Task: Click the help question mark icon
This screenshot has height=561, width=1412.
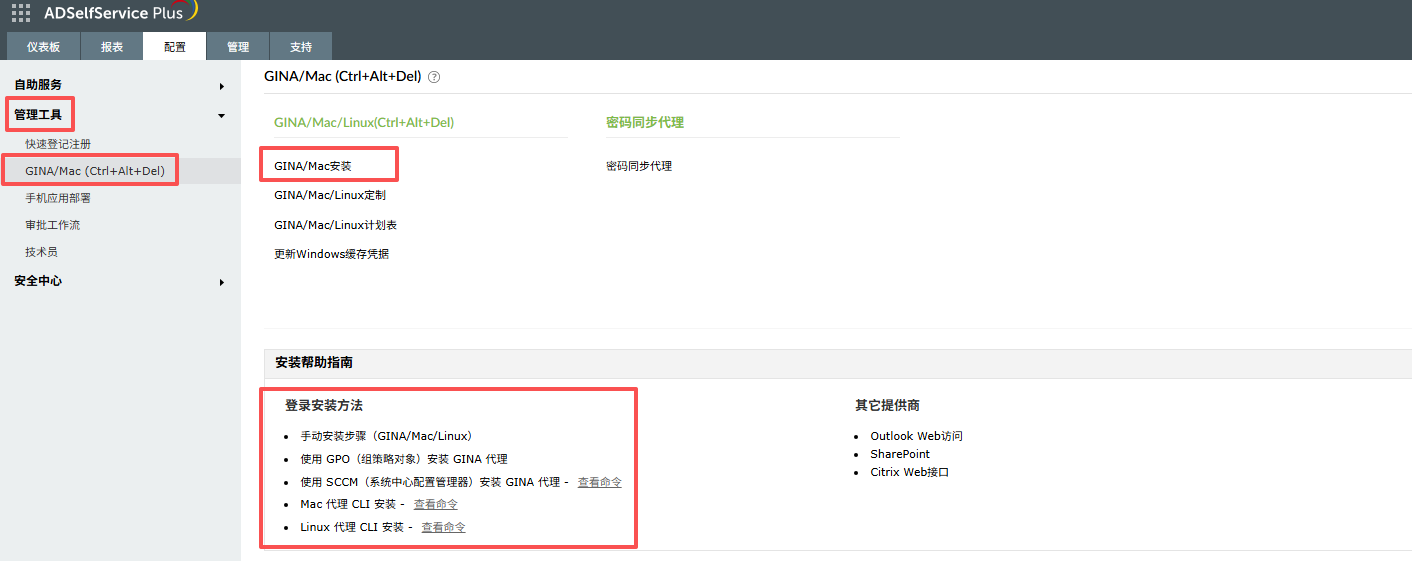Action: coord(434,77)
